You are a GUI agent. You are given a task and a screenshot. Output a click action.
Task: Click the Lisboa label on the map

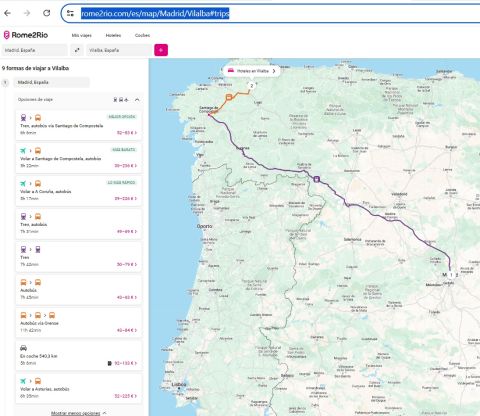tap(179, 385)
